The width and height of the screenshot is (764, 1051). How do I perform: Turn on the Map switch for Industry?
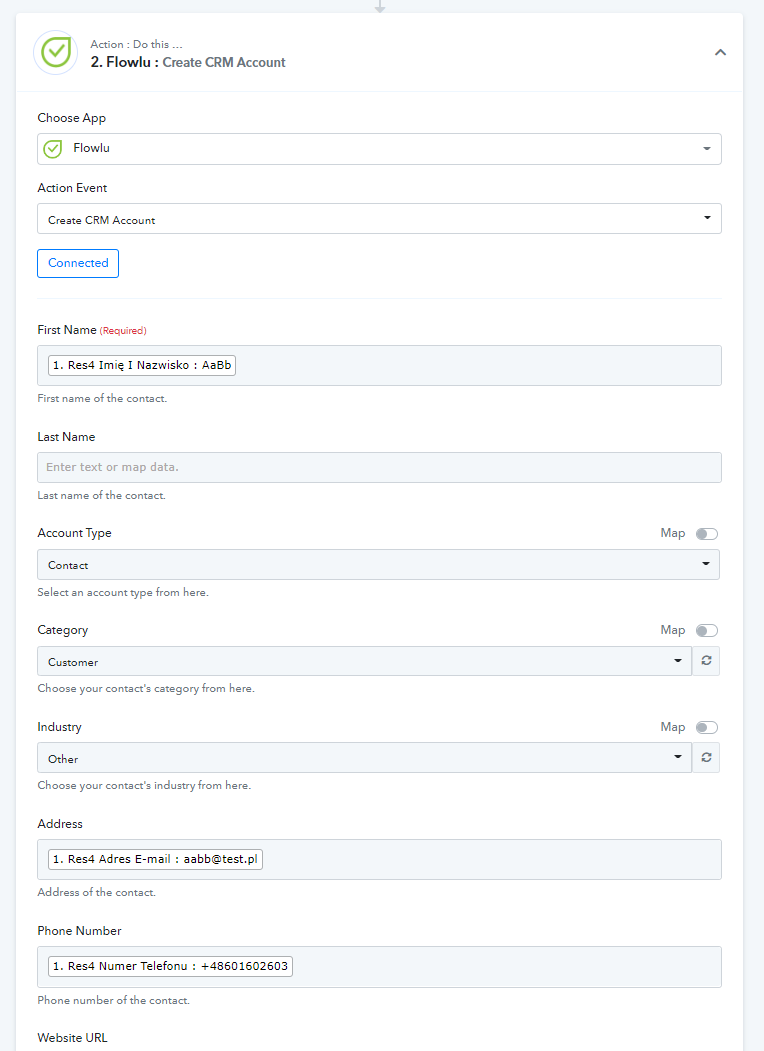pyautogui.click(x=706, y=727)
